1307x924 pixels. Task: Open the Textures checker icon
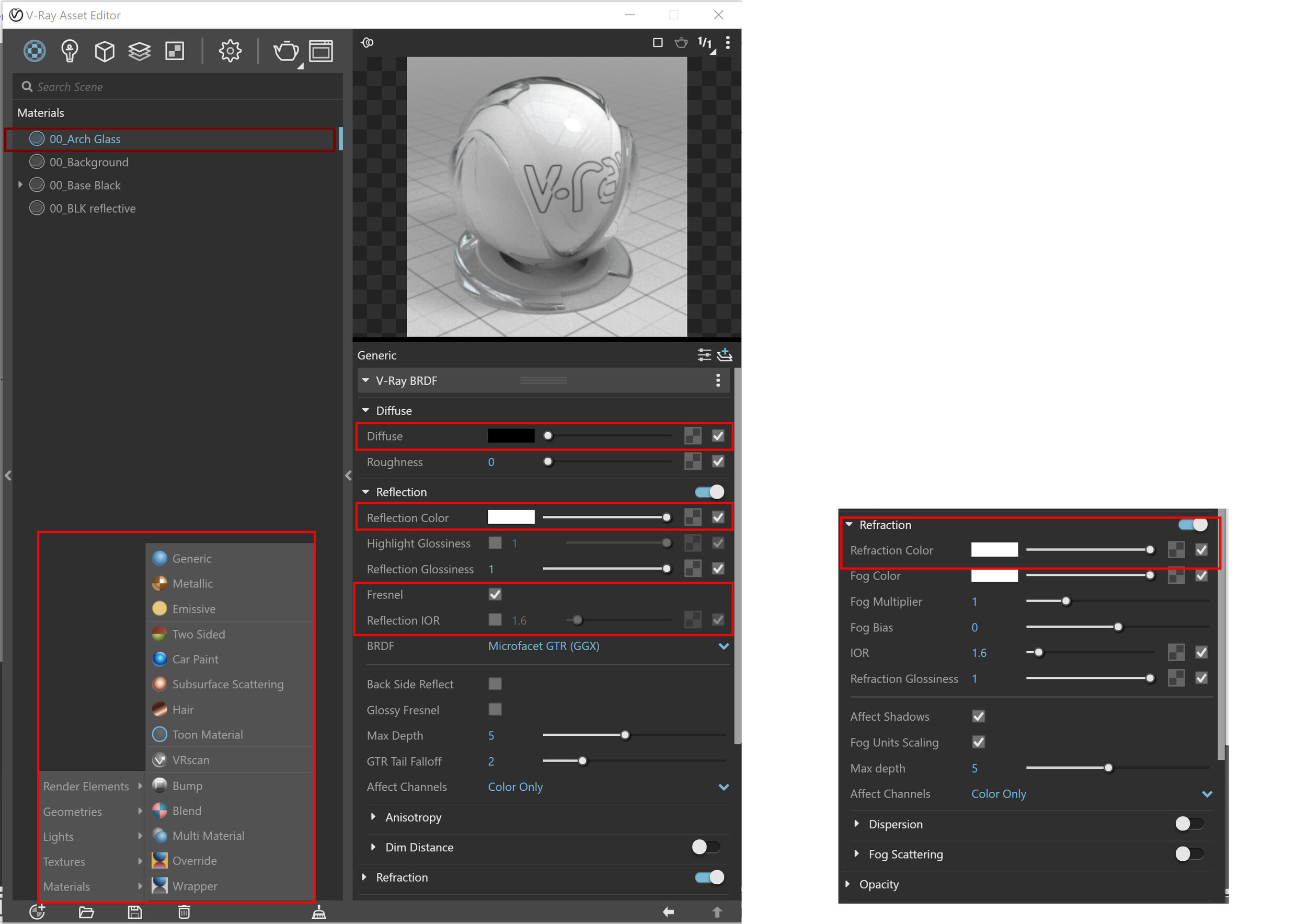(175, 51)
